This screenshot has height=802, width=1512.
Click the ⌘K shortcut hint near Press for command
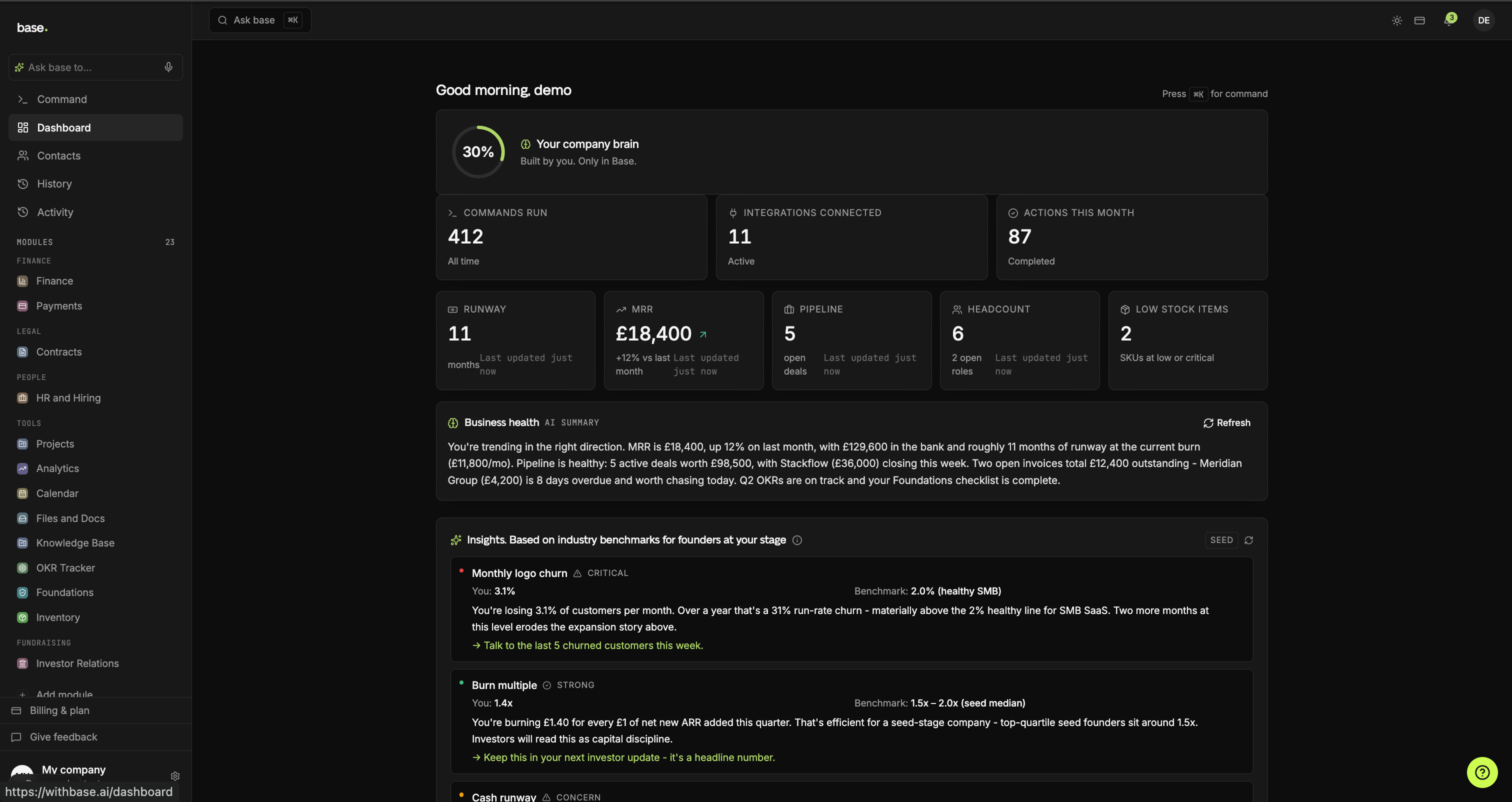click(1198, 94)
